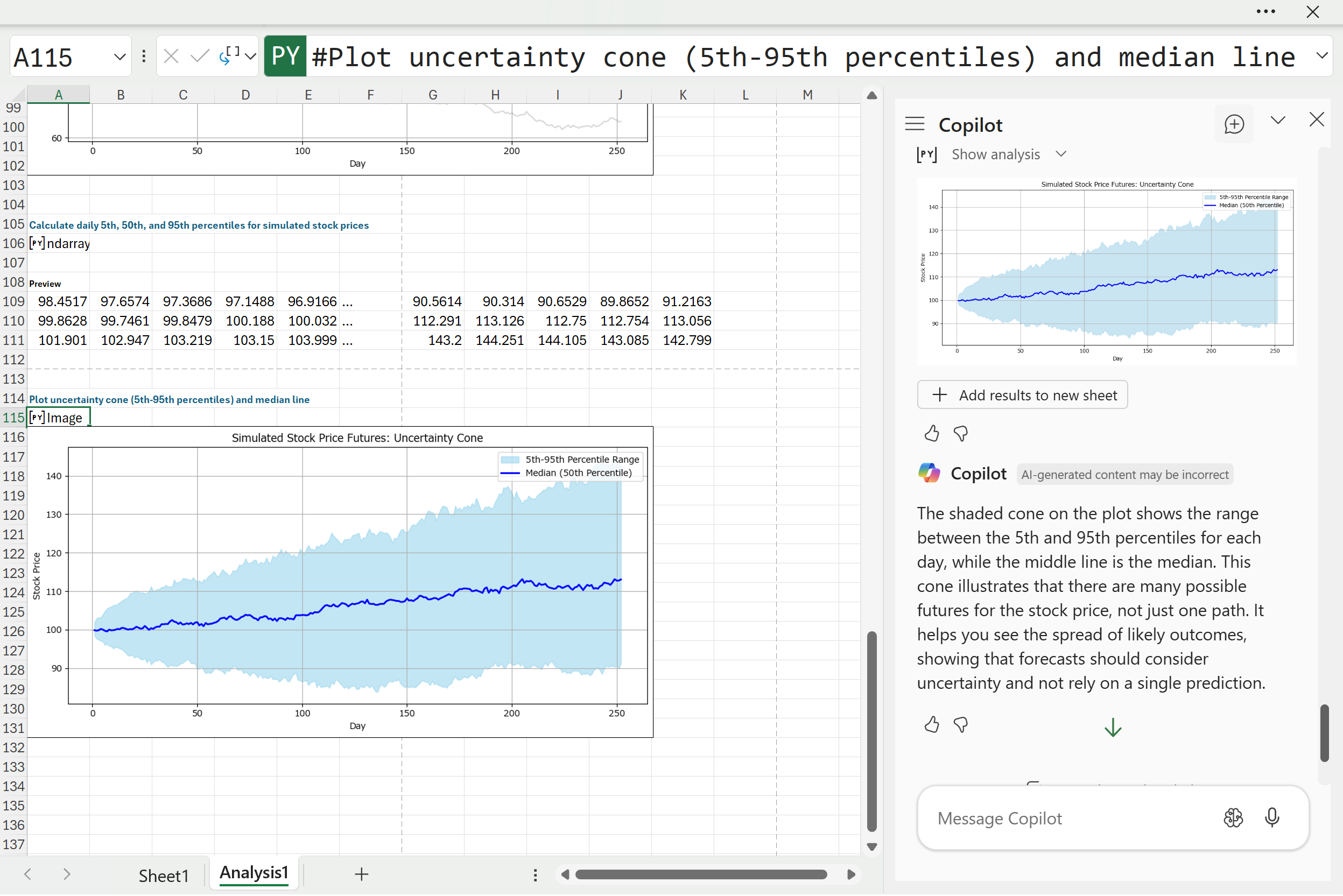The height and width of the screenshot is (896, 1343).
Task: Click the Copilot new chat icon
Action: tap(1233, 124)
